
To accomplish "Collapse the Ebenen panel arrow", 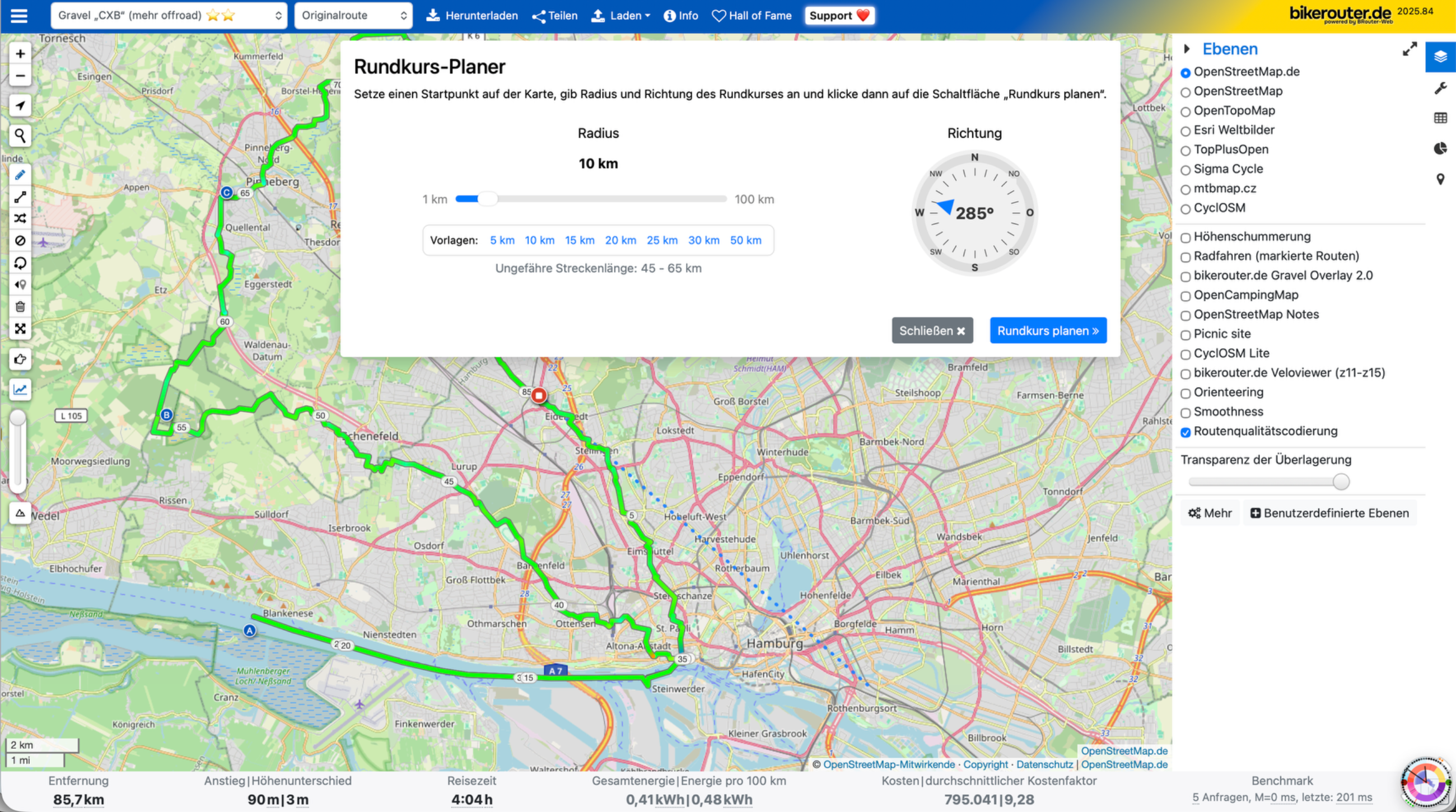I will click(x=1187, y=49).
